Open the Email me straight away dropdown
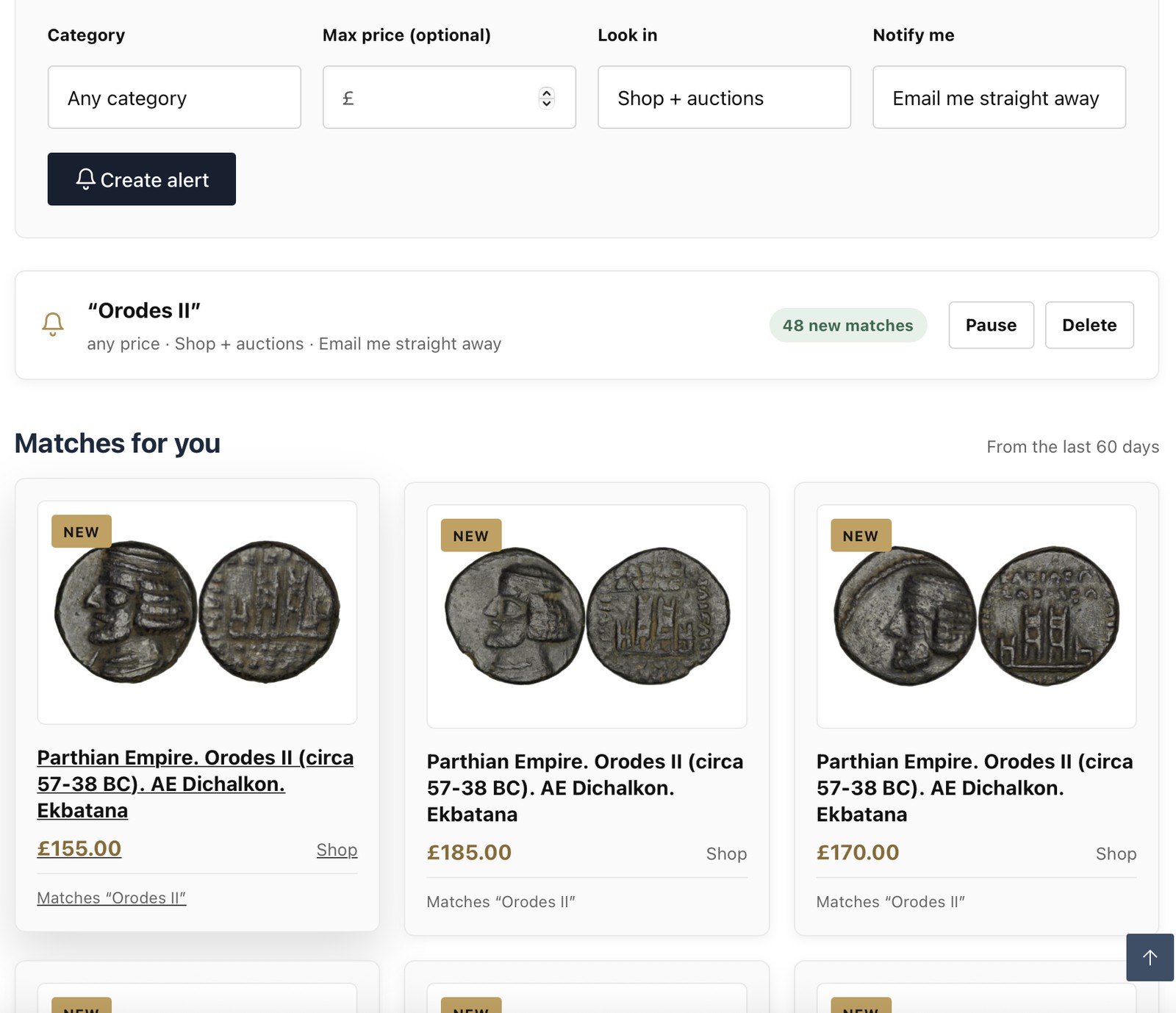1176x1013 pixels. tap(999, 97)
